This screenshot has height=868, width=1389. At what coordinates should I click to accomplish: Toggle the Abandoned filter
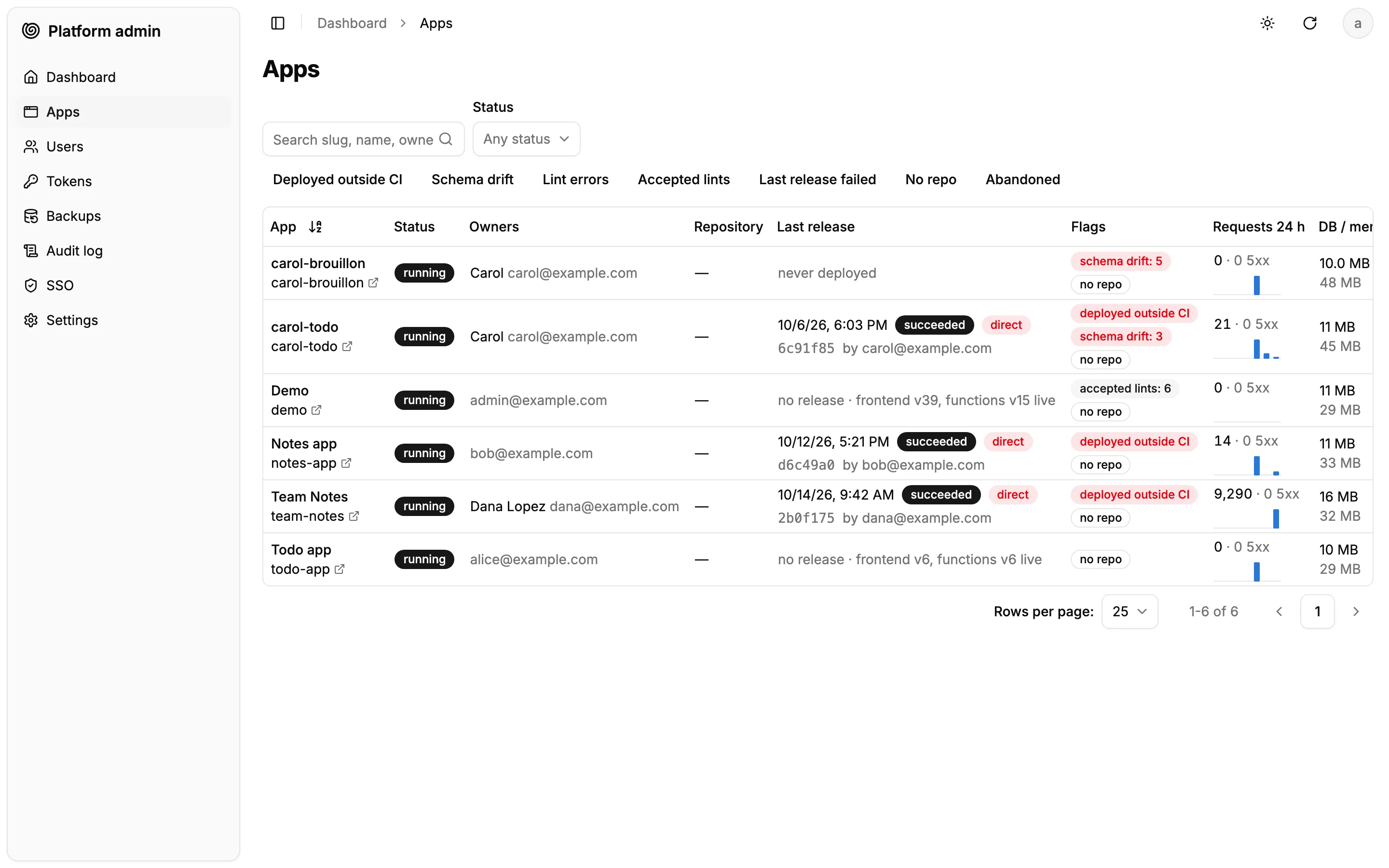coord(1023,179)
